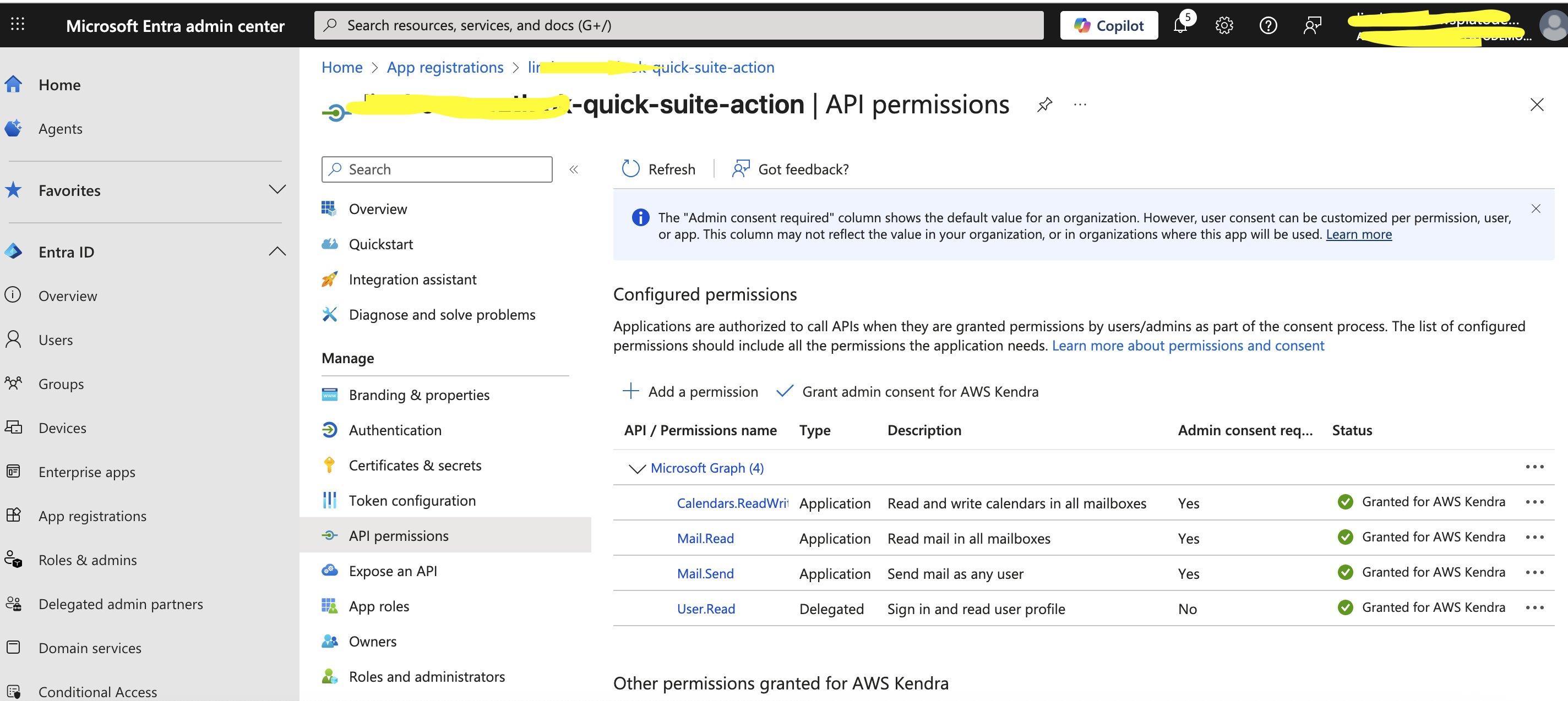Open the Mail.Read permission link
Image resolution: width=1568 pixels, height=701 pixels.
pyautogui.click(x=705, y=538)
